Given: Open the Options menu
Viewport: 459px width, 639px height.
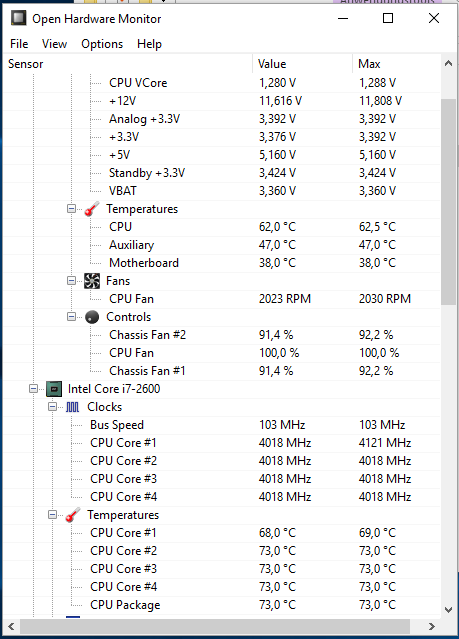Looking at the screenshot, I should coord(102,44).
